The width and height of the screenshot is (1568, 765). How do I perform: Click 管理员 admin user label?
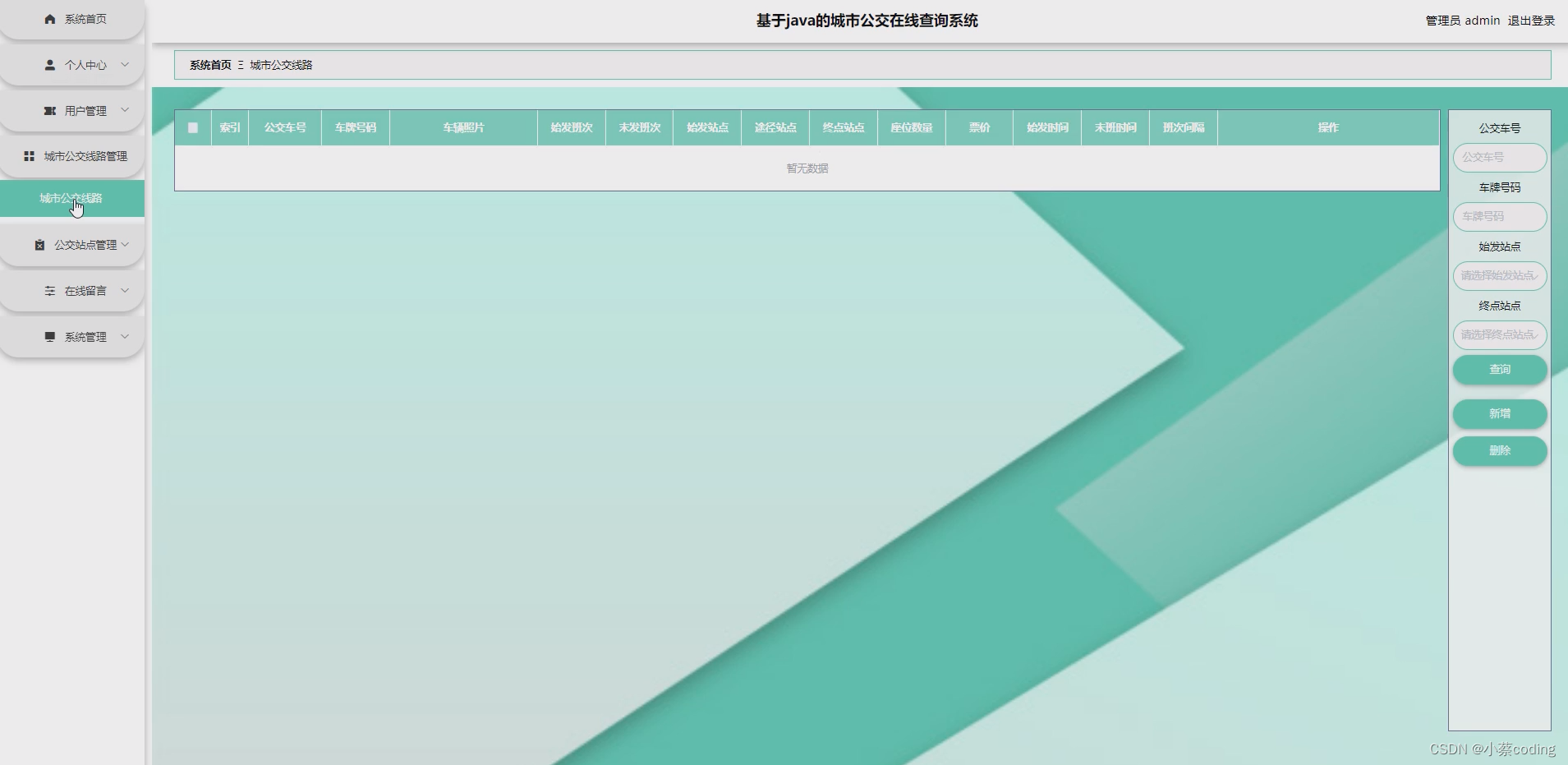[x=1463, y=21]
